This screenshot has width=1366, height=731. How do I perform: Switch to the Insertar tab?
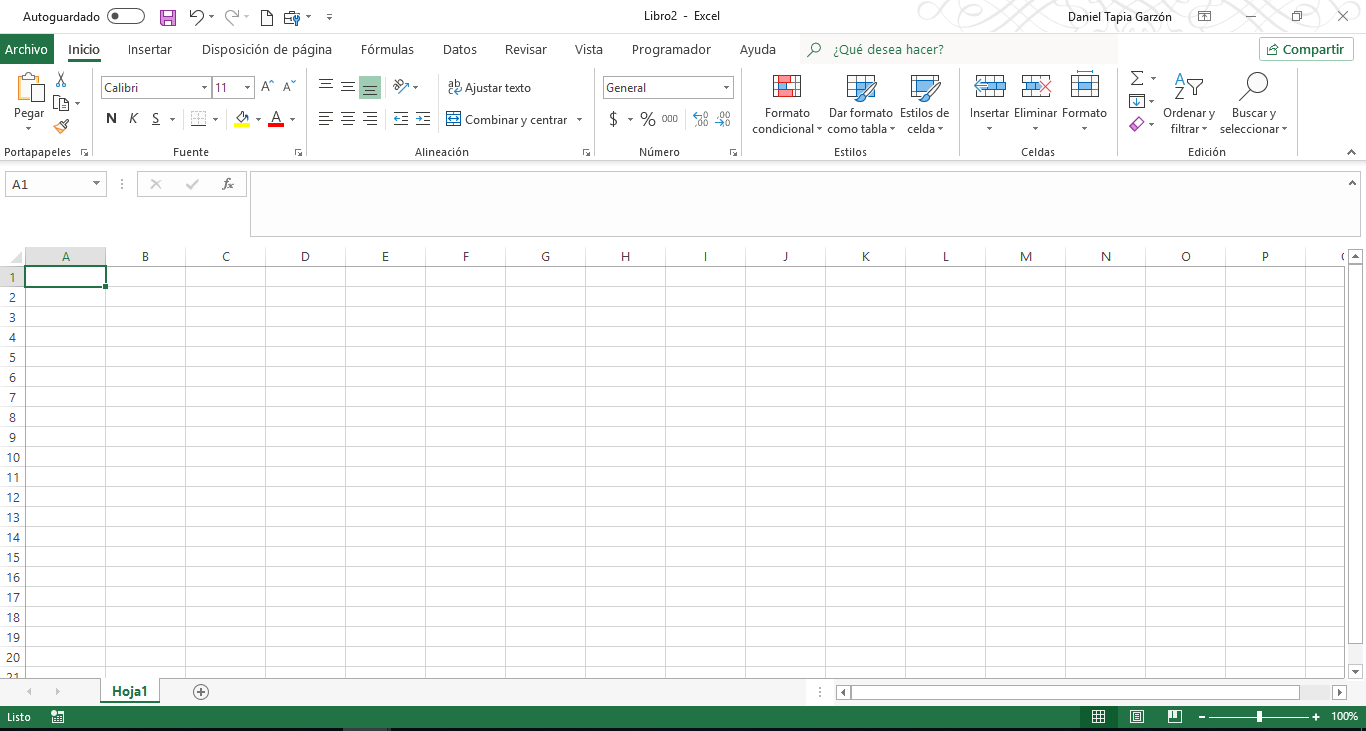point(150,49)
